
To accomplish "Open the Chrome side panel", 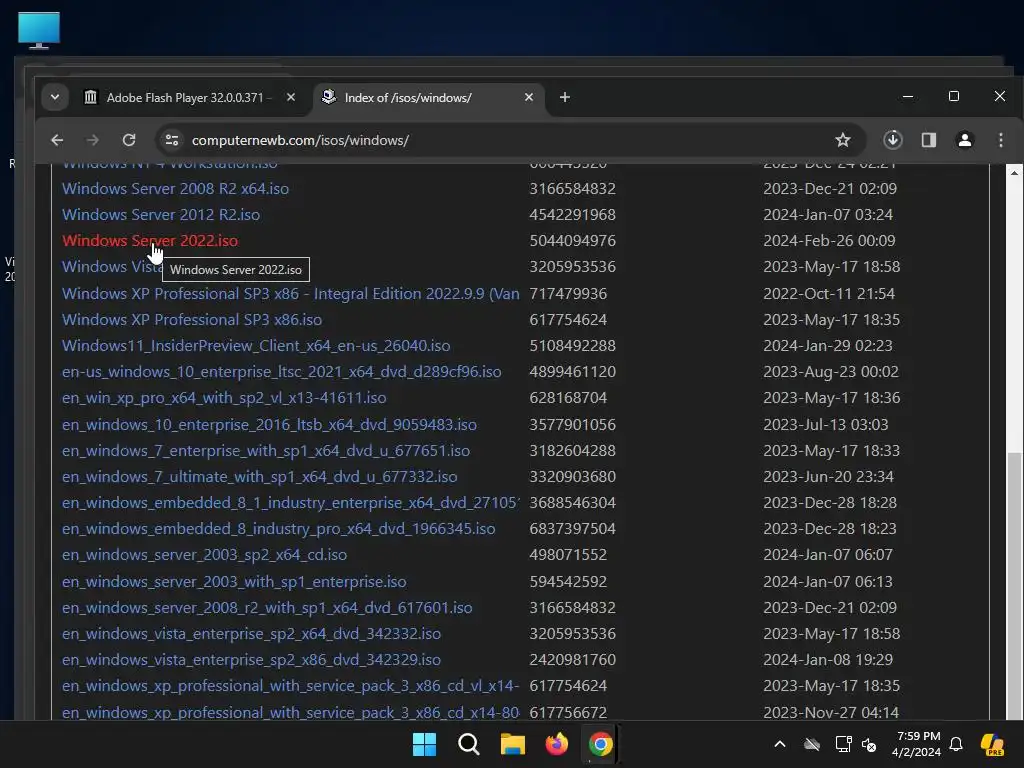I will (x=929, y=140).
